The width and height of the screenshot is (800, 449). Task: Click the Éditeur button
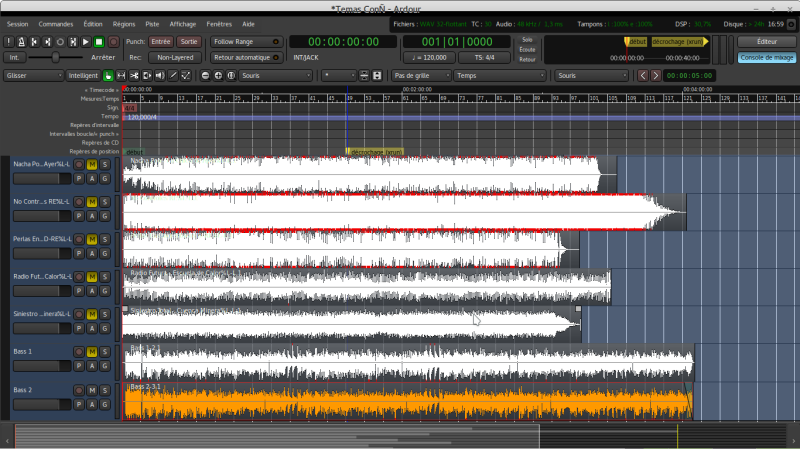coord(767,42)
